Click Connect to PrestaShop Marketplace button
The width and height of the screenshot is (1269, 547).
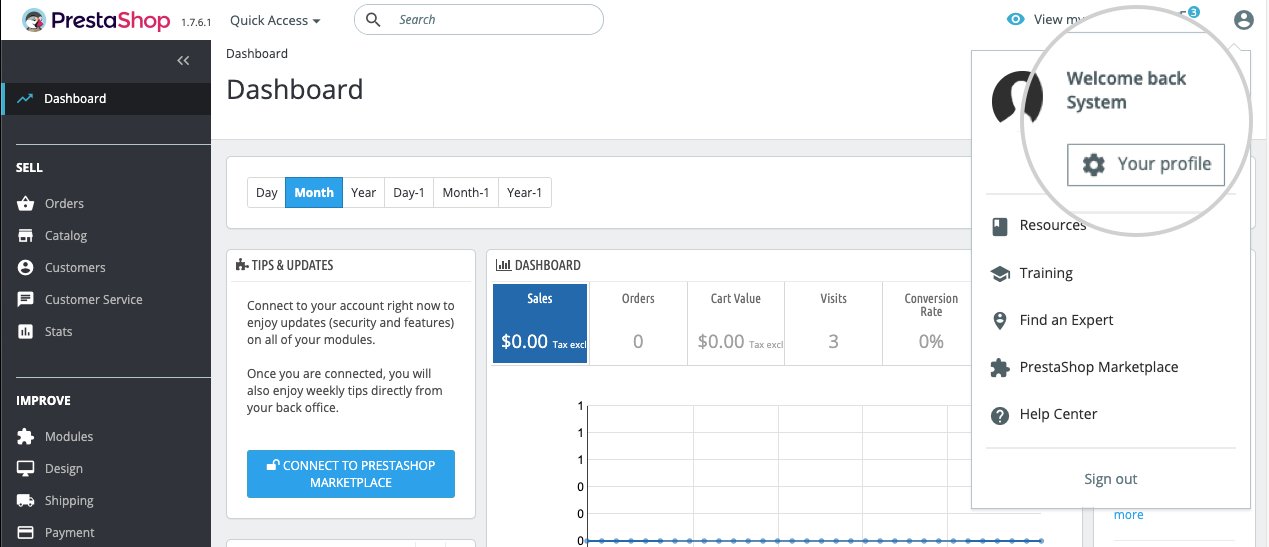[x=351, y=474]
